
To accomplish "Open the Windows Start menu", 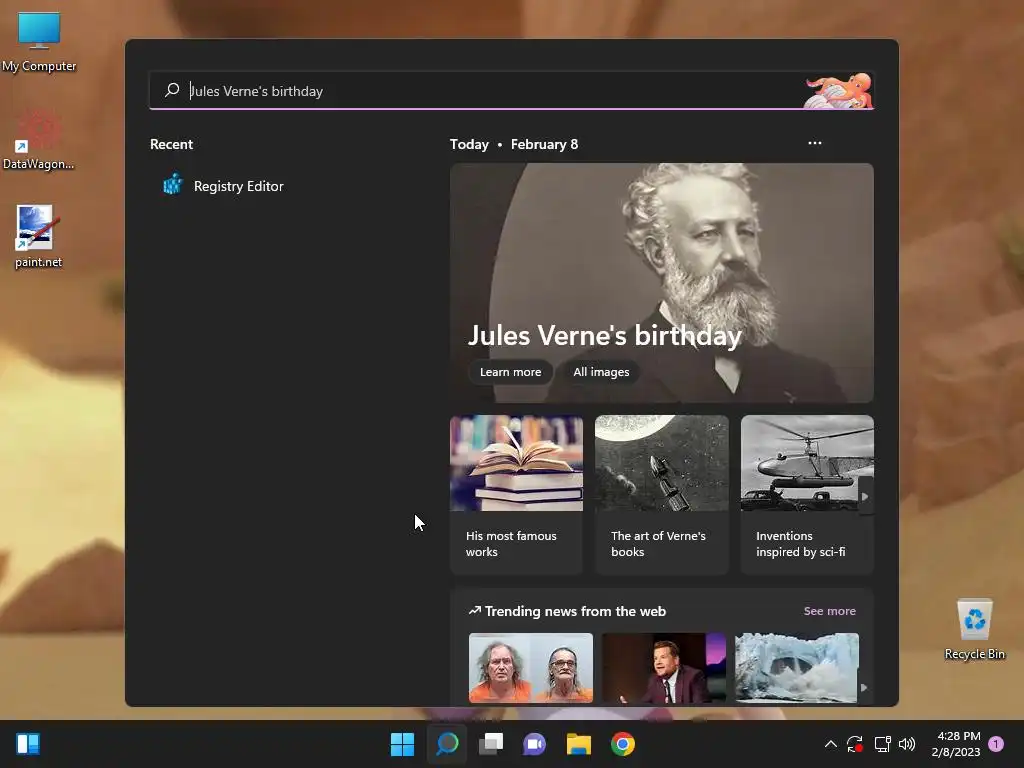I will click(x=402, y=744).
